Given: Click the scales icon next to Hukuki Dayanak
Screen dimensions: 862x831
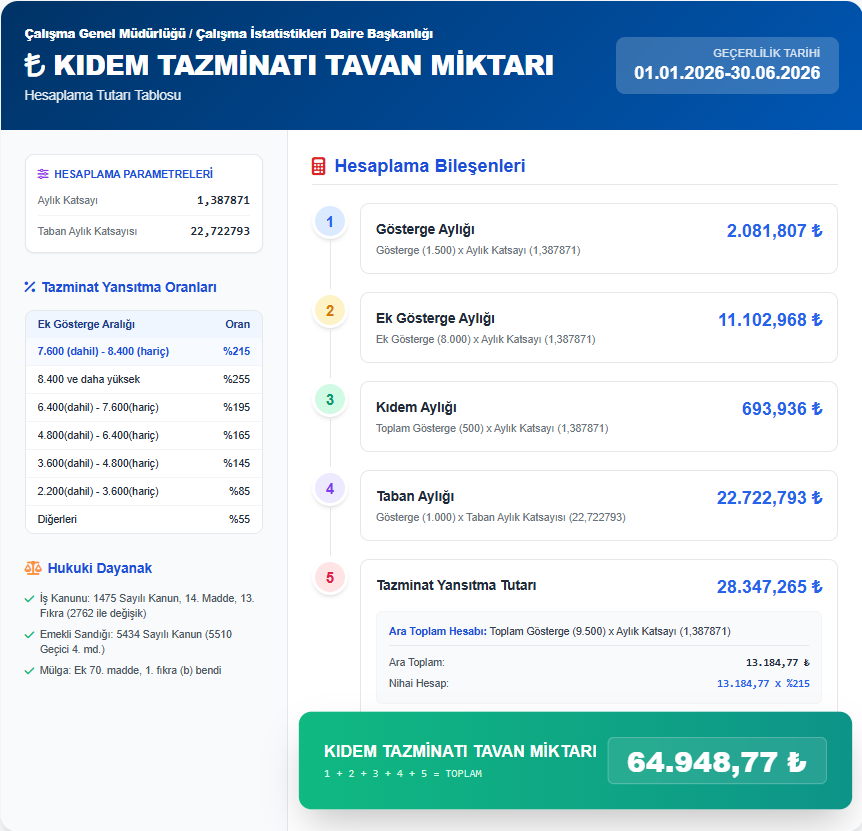Looking at the screenshot, I should click(33, 568).
